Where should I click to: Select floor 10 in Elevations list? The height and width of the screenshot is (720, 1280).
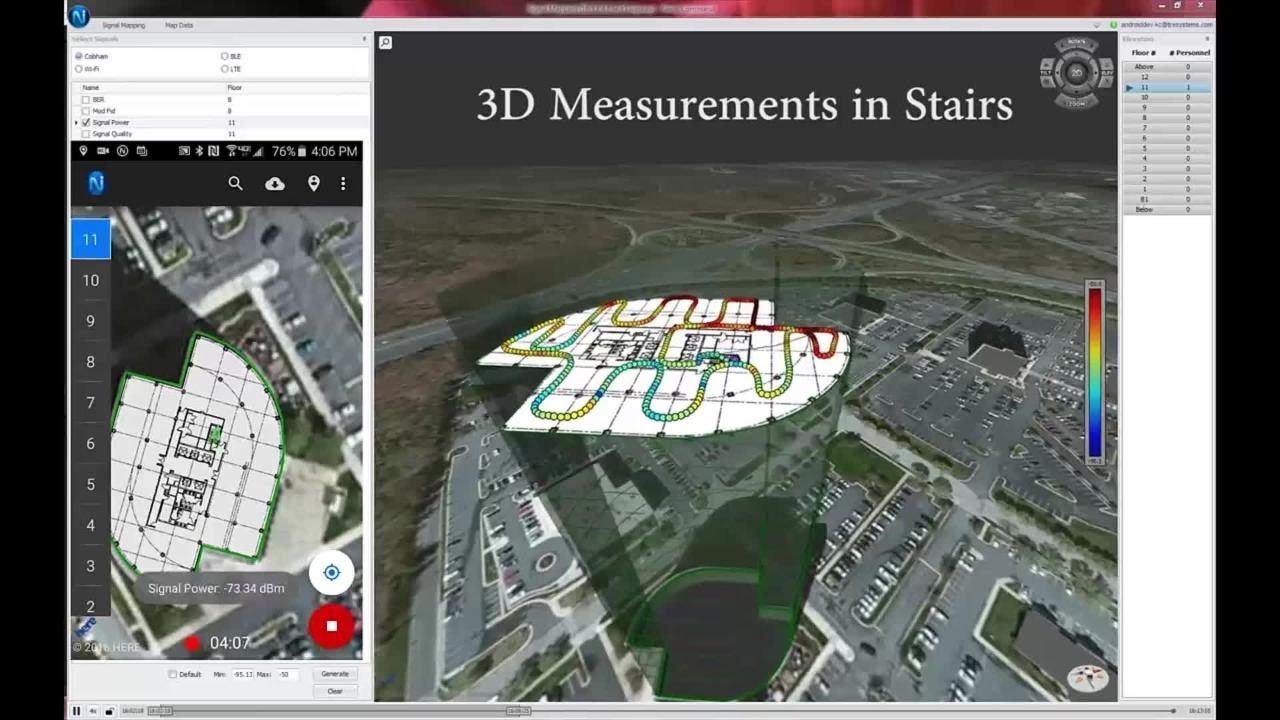click(1145, 97)
